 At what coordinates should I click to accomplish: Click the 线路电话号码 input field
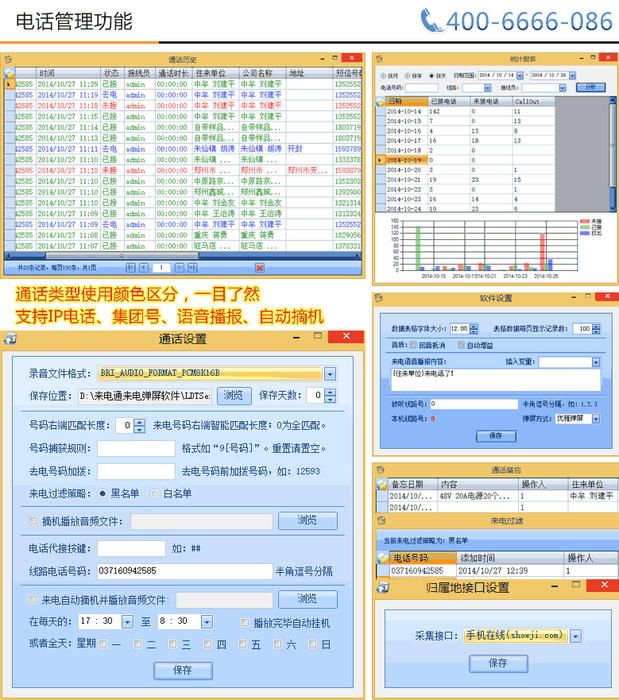click(x=183, y=570)
